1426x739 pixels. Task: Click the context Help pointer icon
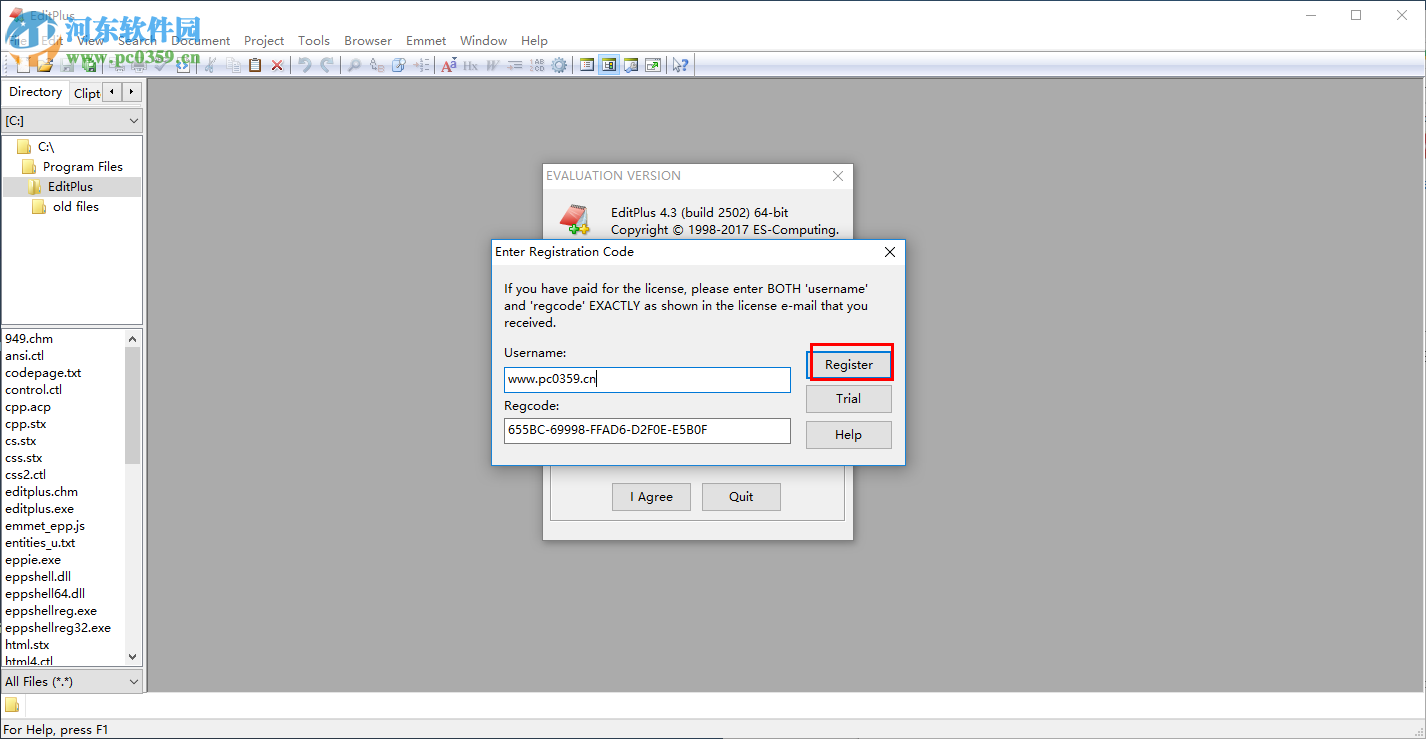680,65
